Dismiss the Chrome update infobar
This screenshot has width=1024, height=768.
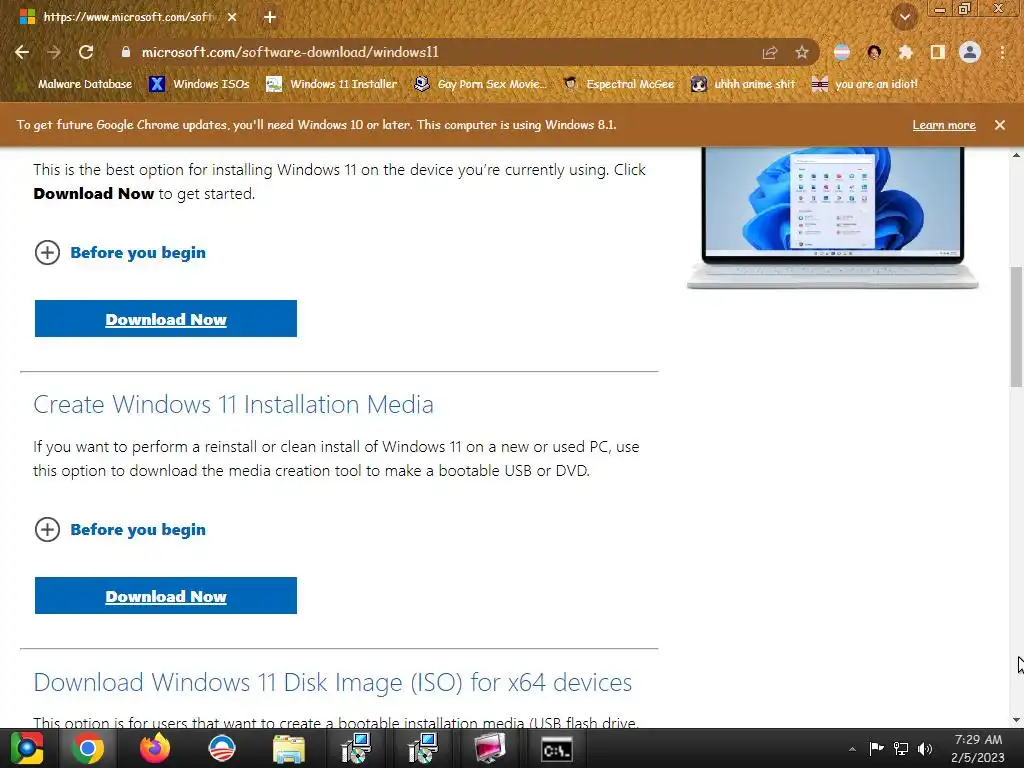pos(1000,125)
